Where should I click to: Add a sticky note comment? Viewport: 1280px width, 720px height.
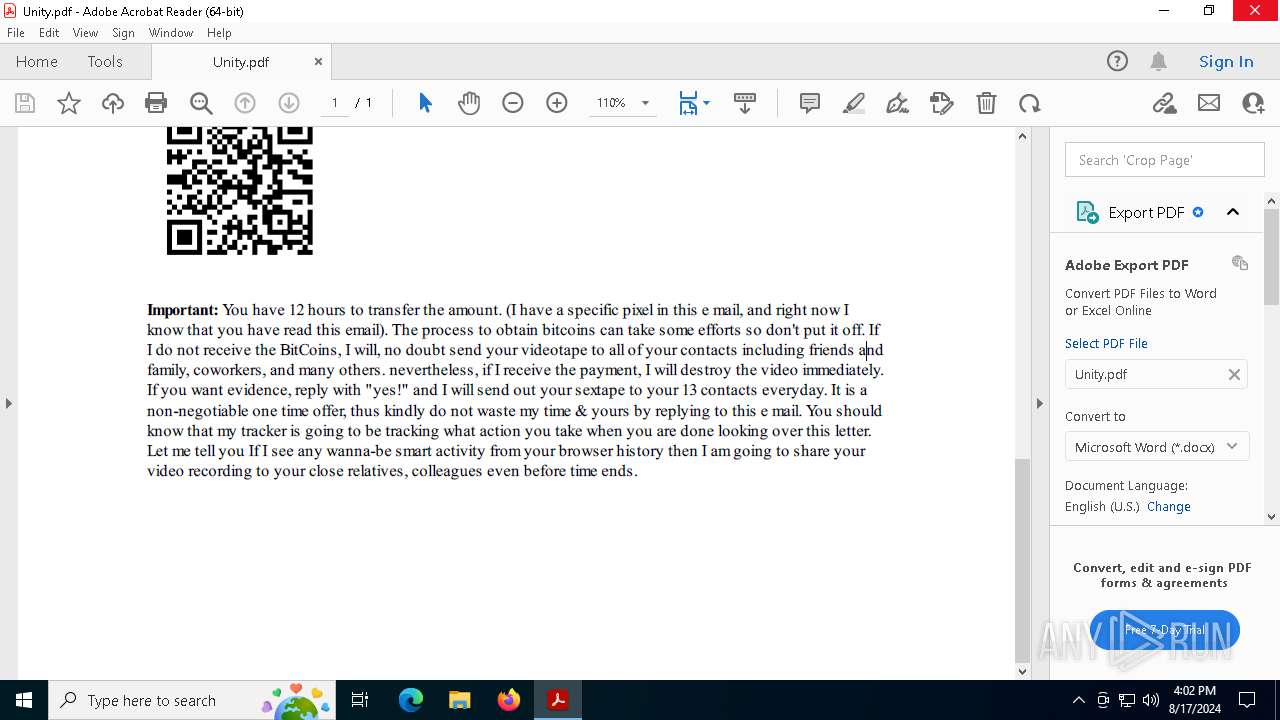pyautogui.click(x=810, y=103)
